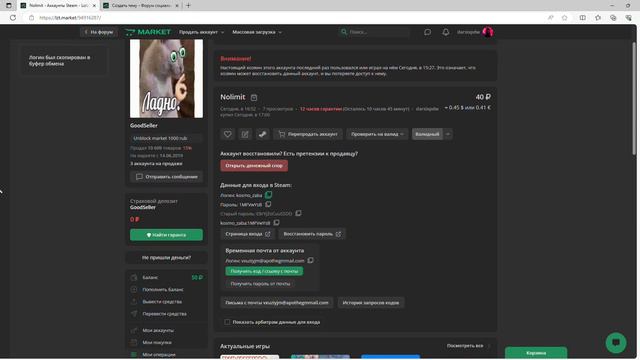Copy the login:password line using its copy icon
The image size is (640, 360).
coord(276,222)
